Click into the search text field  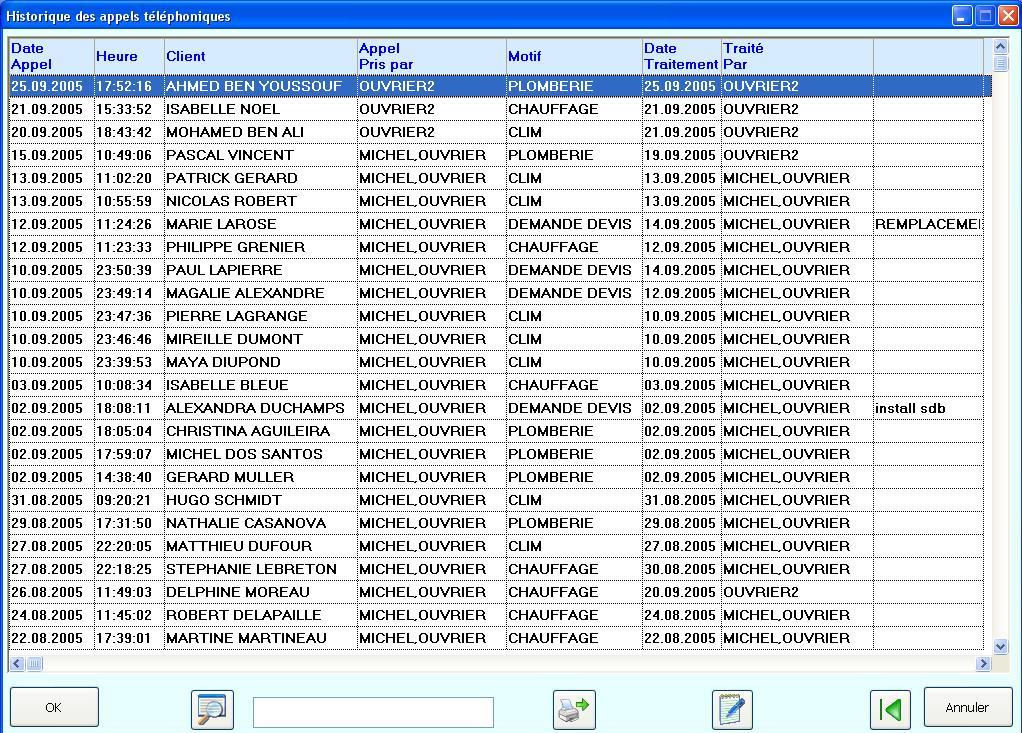point(373,712)
